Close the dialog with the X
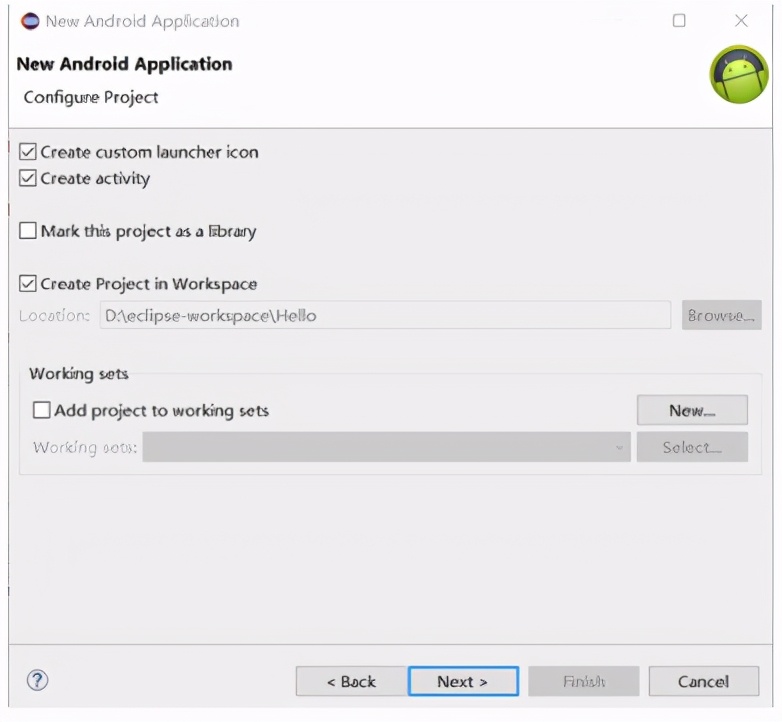The image size is (782, 722). click(x=741, y=20)
